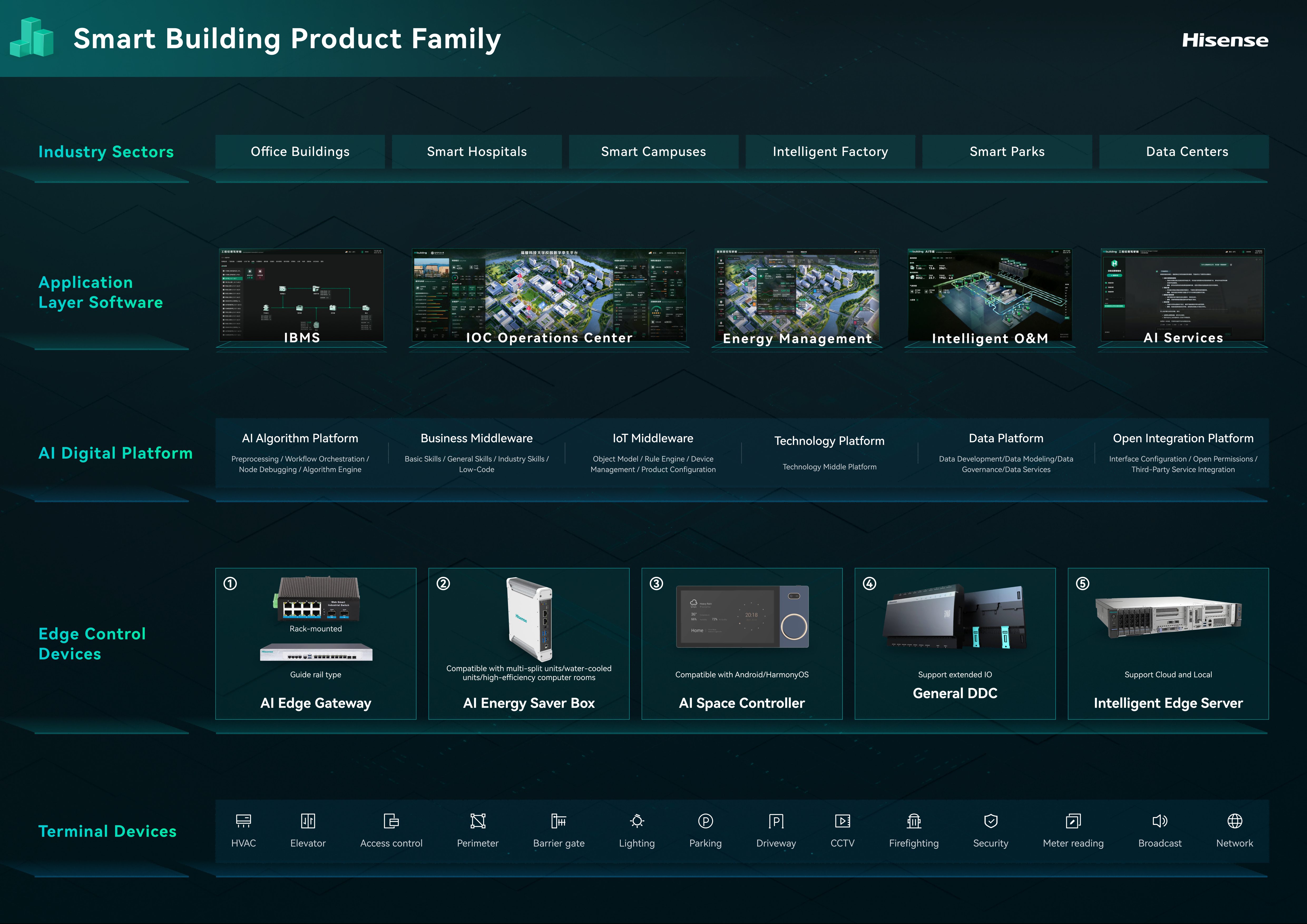
Task: Click the AI Algorithm Platform heading
Action: point(300,438)
